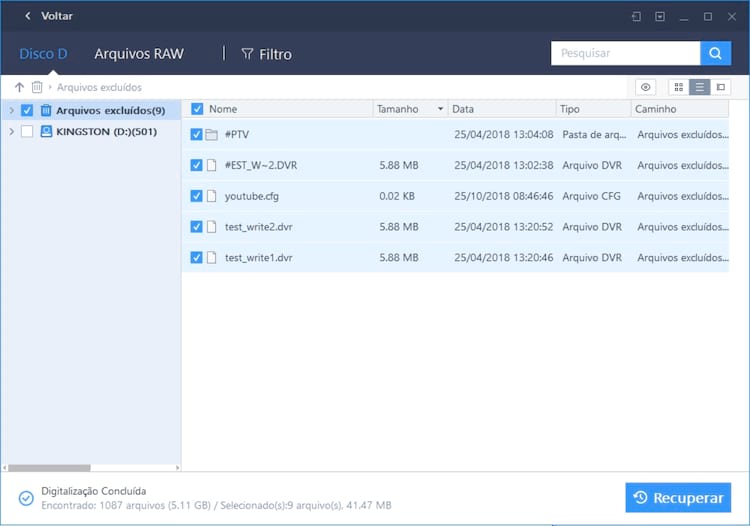Screen dimensions: 750x526
Task: Click the #PTV folder icon
Action: coord(211,134)
